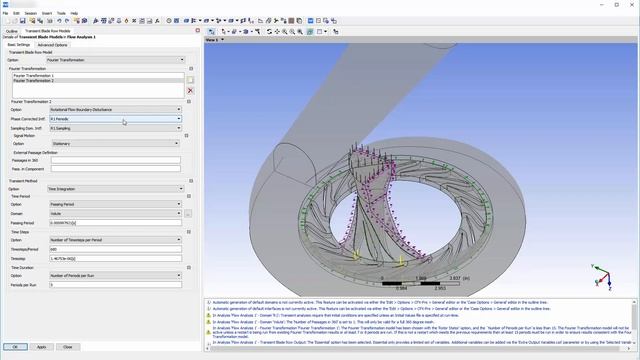Click the Undo toolbar icon

pyautogui.click(x=59, y=20)
